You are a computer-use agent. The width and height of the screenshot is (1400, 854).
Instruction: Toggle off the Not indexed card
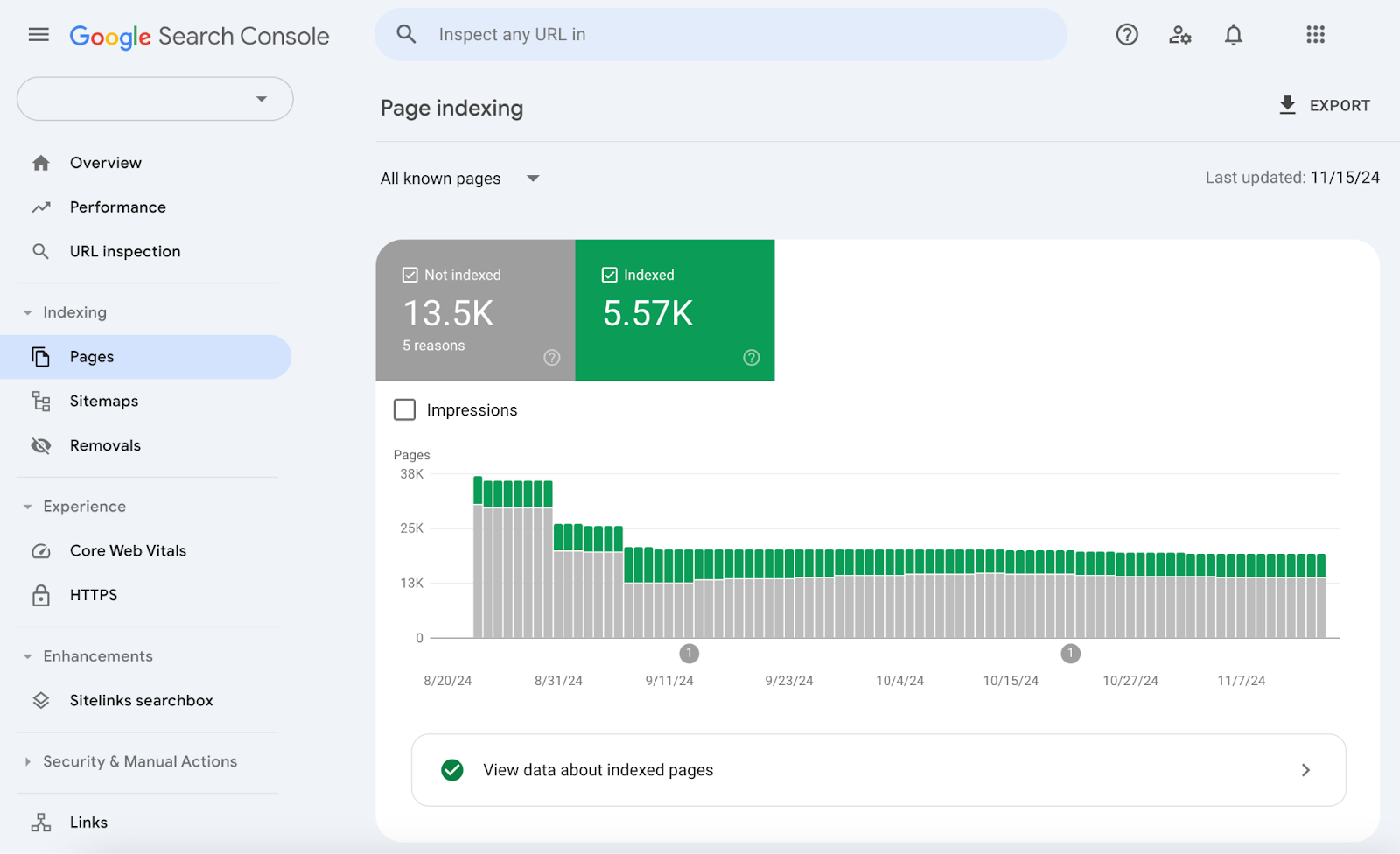coord(475,311)
